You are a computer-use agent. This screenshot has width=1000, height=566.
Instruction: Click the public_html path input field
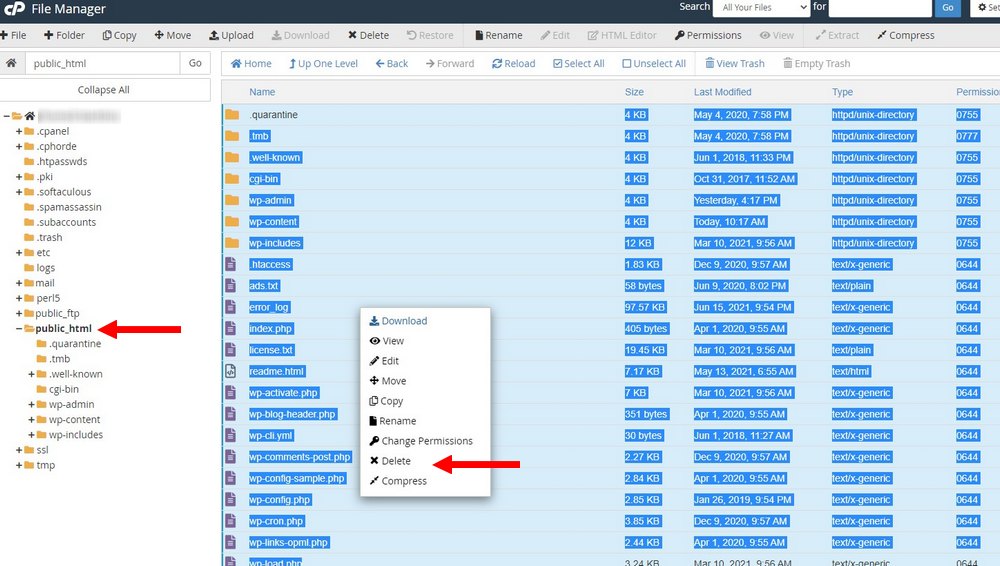click(100, 63)
